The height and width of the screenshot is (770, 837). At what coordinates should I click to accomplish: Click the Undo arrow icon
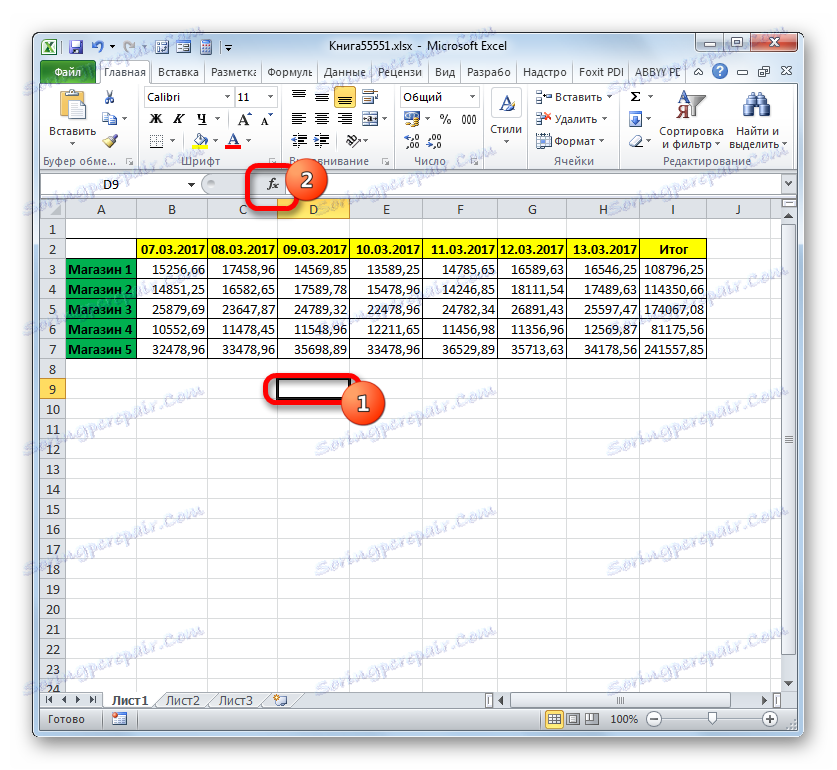[97, 47]
